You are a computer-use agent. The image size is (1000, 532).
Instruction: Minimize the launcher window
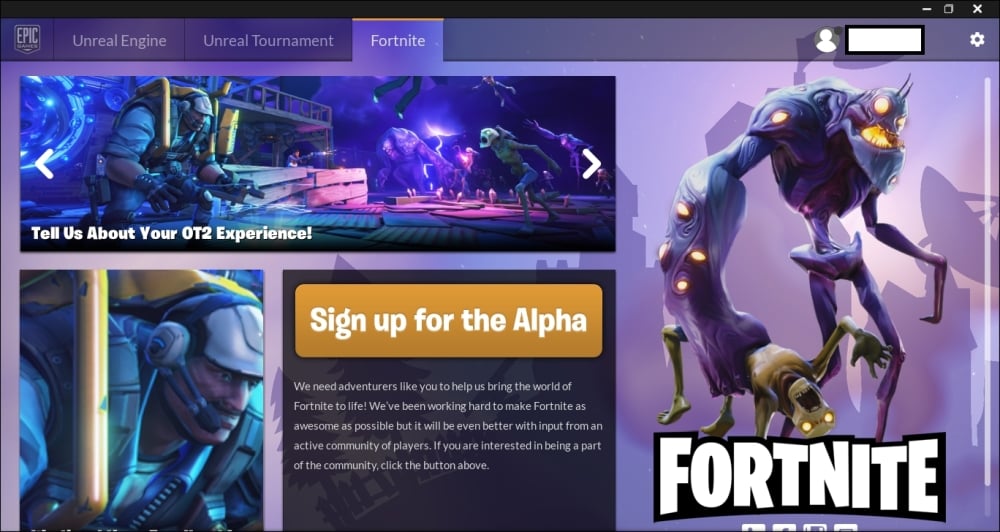(x=926, y=9)
